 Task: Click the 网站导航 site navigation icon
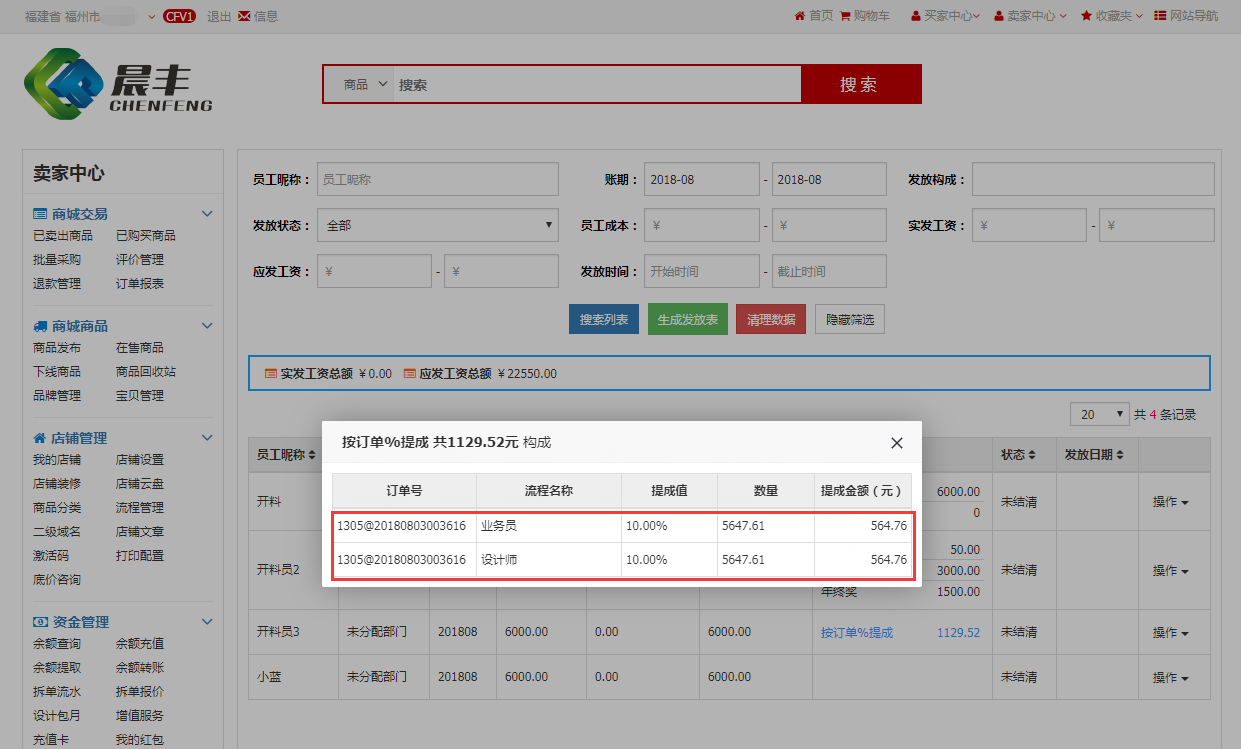[1159, 16]
